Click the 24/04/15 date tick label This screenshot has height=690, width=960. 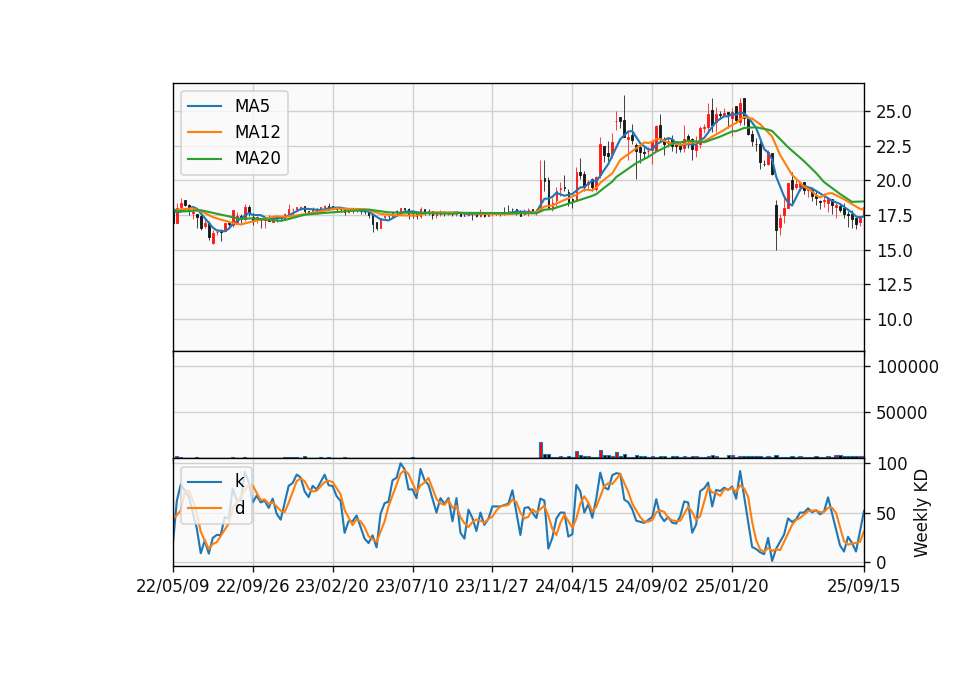pyautogui.click(x=572, y=586)
